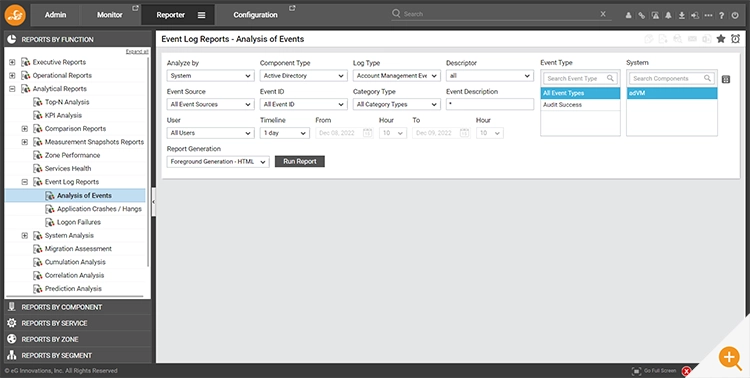This screenshot has width=750, height=378.
Task: Open Application Crashes / Hangs report
Action: pos(99,209)
